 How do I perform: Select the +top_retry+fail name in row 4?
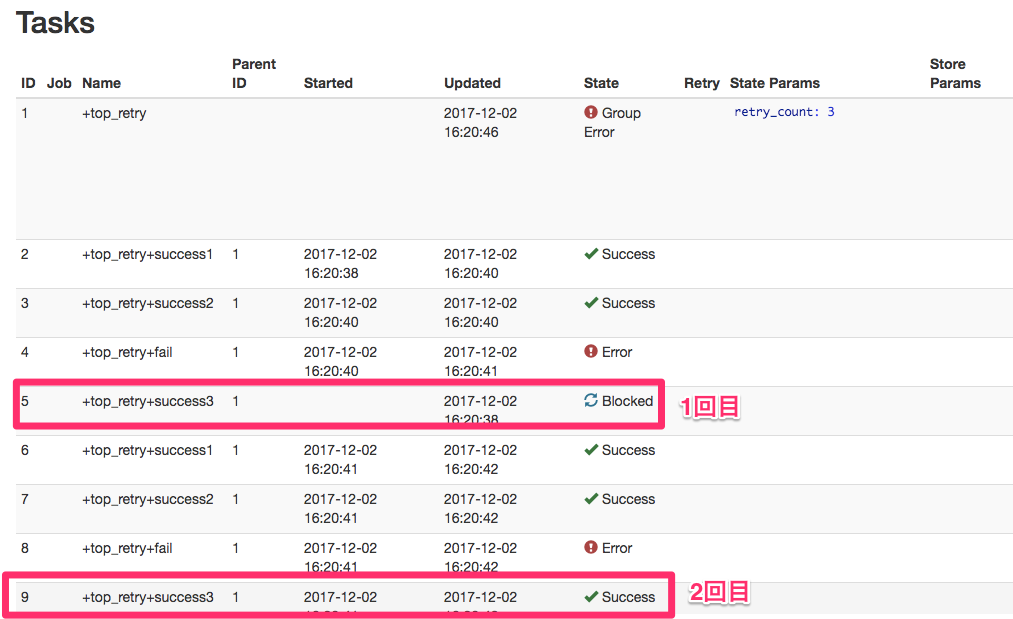(127, 352)
